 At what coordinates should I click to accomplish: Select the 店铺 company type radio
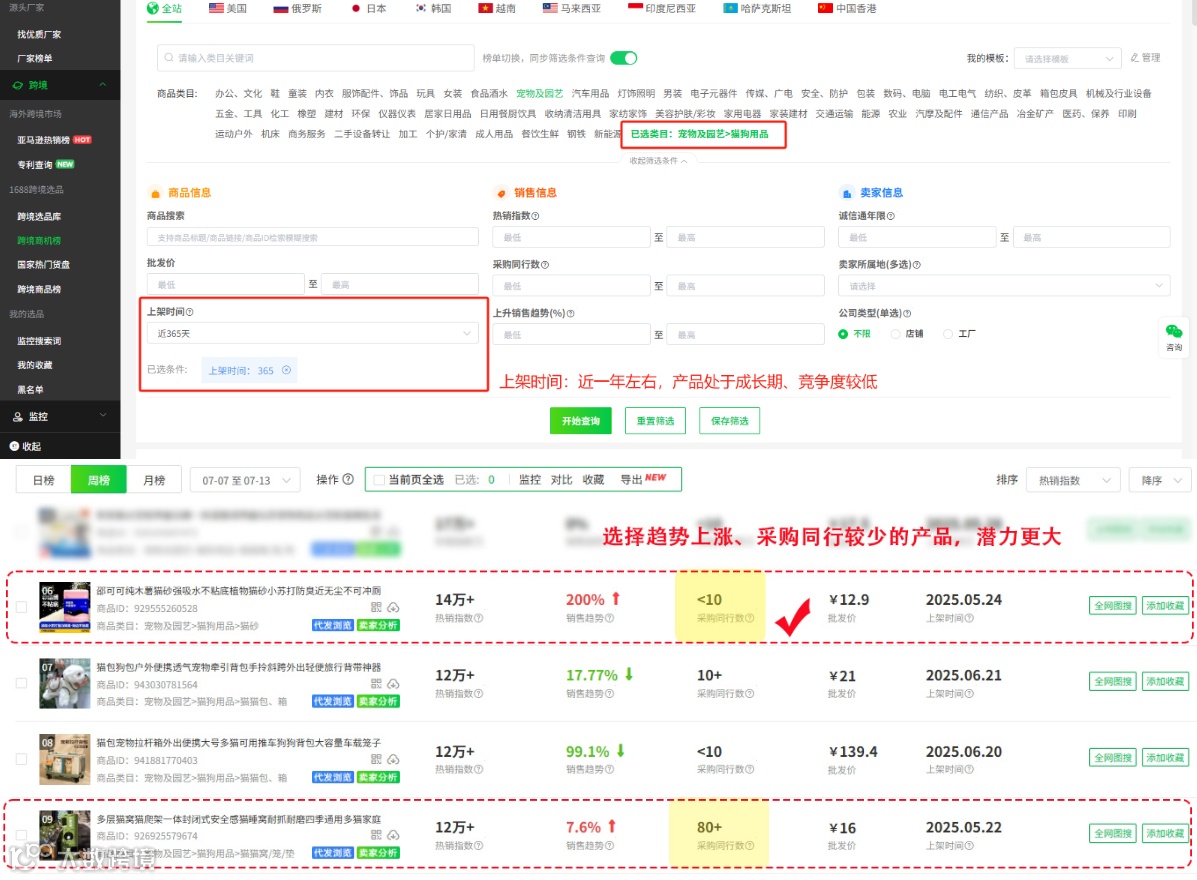tap(895, 334)
